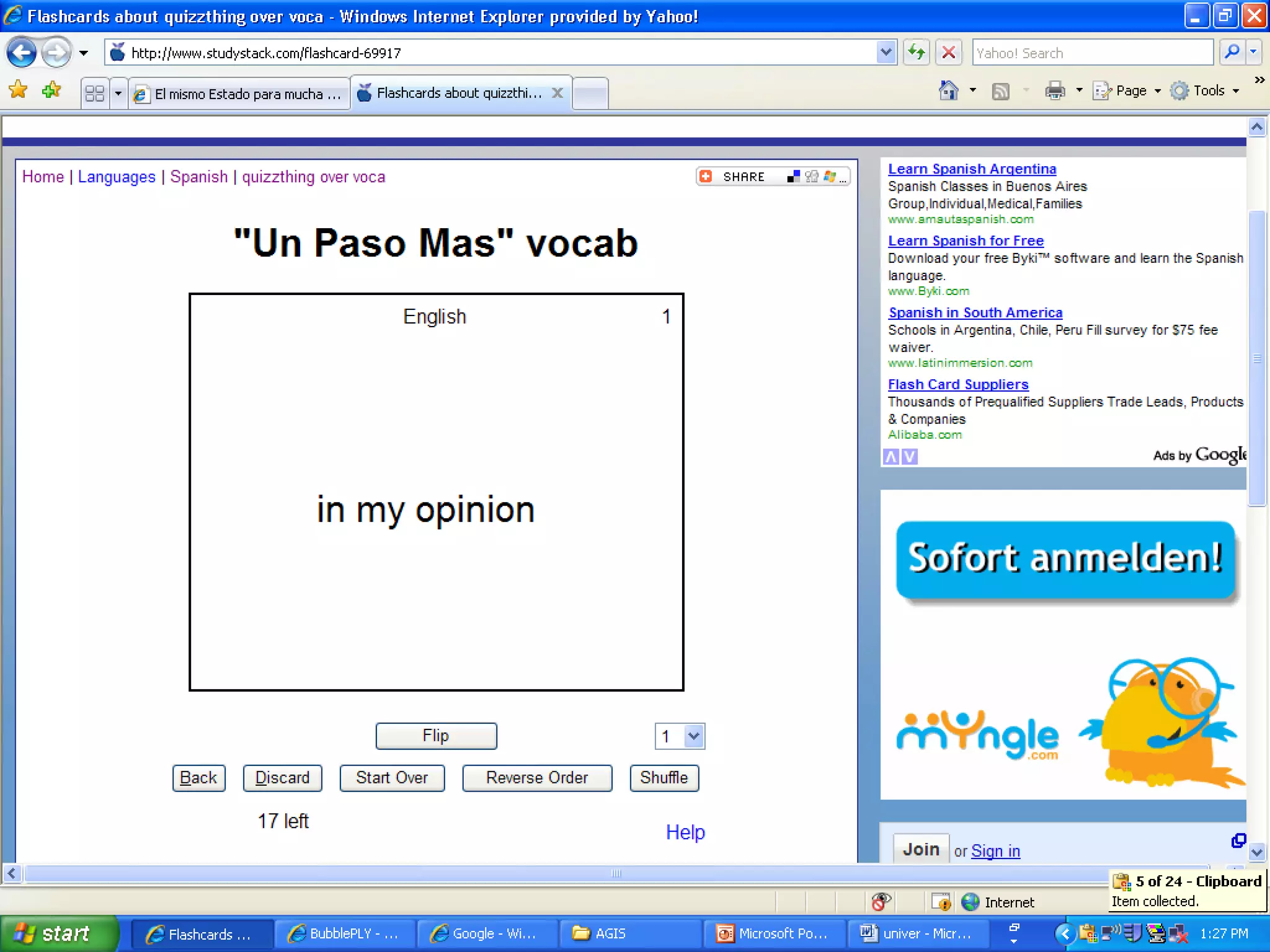
Task: Click the Refresh page icon
Action: click(x=916, y=53)
